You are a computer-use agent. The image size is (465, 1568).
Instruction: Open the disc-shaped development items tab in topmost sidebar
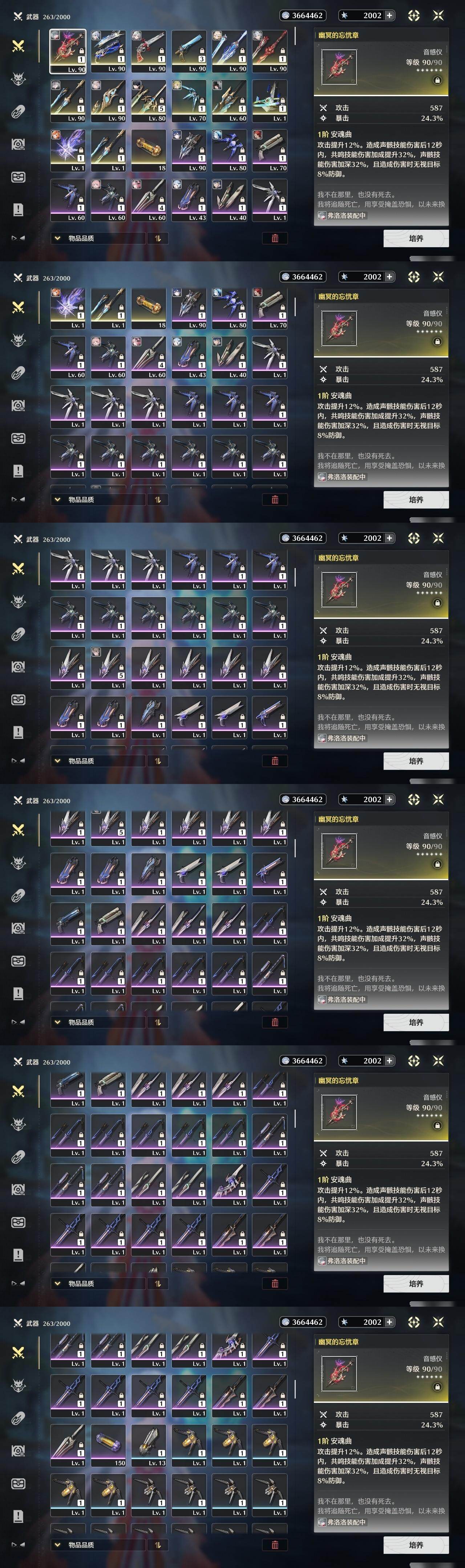[18, 144]
